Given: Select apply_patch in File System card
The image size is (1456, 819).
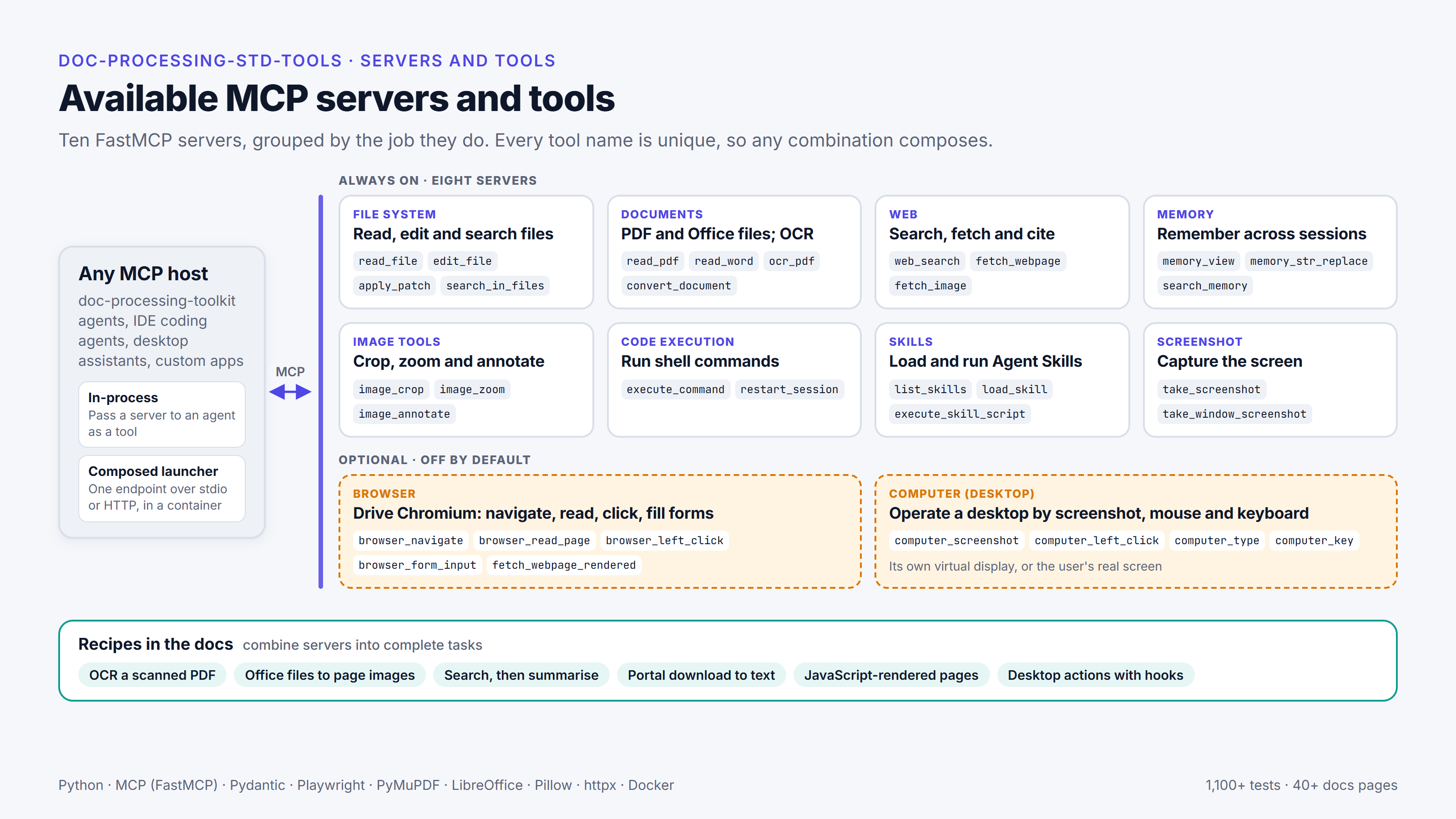Looking at the screenshot, I should [x=394, y=286].
